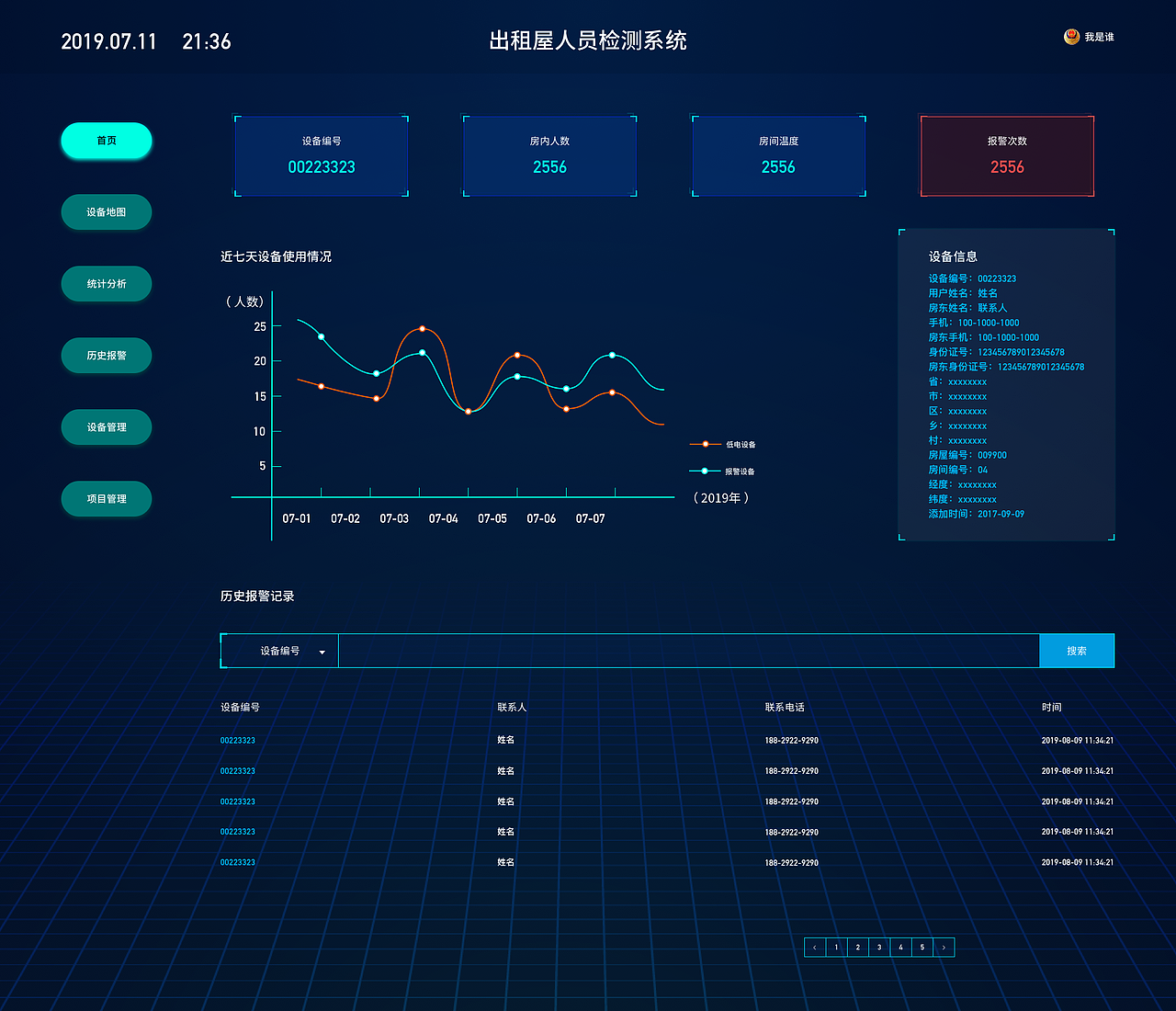This screenshot has height=1011, width=1176.
Task: Click the 历史报警记录 section heading
Action: (x=257, y=596)
